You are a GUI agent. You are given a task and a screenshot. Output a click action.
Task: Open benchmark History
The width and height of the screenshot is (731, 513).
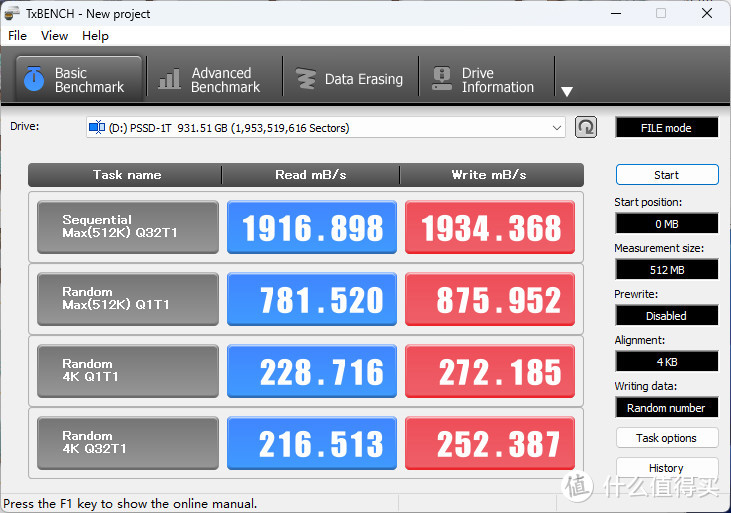coord(667,468)
